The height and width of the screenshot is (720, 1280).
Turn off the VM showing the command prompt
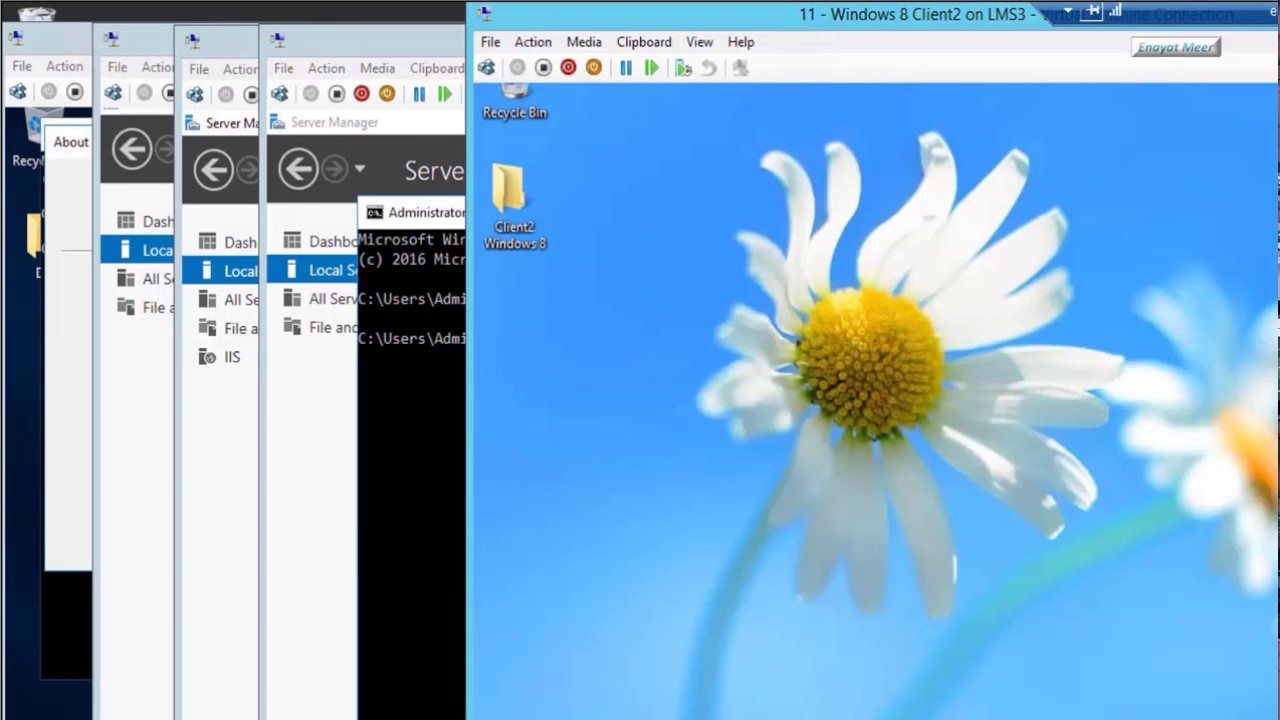(337, 94)
